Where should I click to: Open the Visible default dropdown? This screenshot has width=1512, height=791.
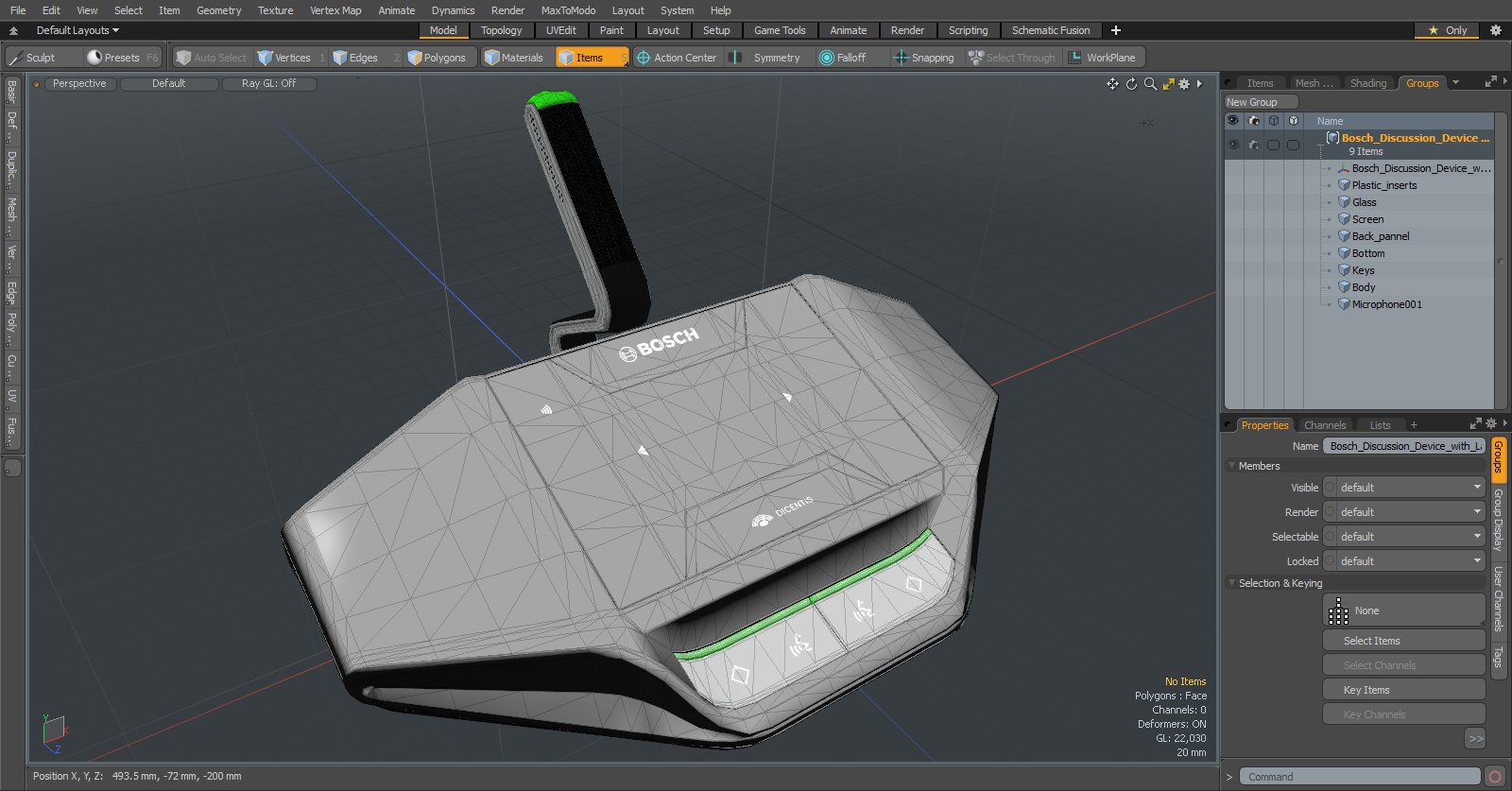tap(1403, 488)
